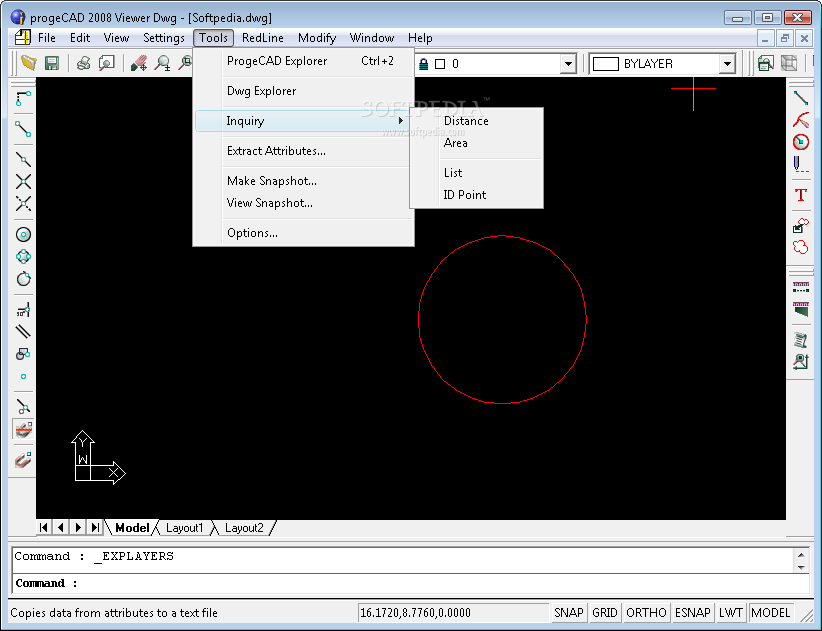The width and height of the screenshot is (822, 631).
Task: Select the revision cloud tool
Action: click(801, 247)
